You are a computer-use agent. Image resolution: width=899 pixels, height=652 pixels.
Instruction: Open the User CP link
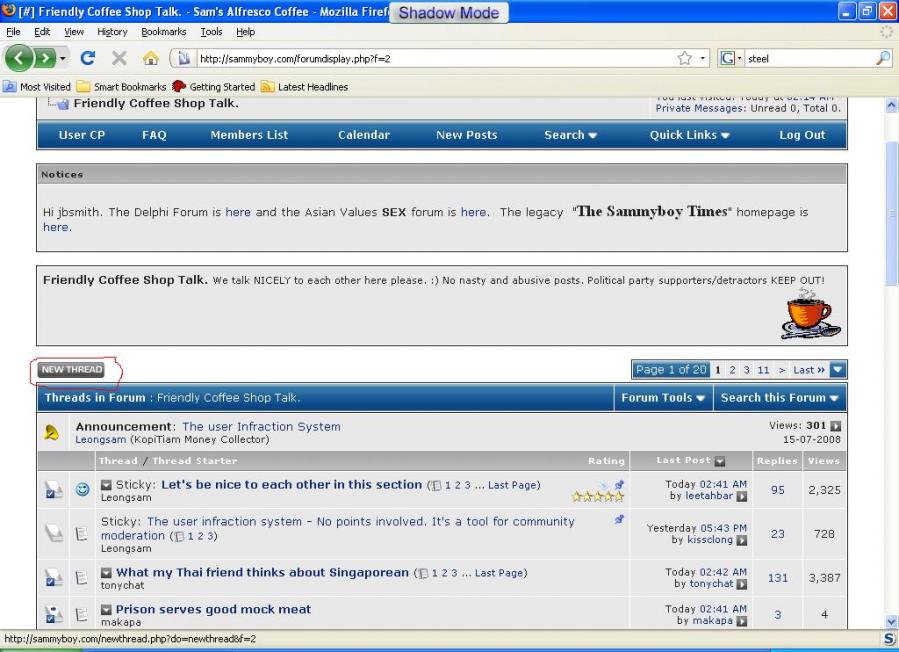[82, 135]
